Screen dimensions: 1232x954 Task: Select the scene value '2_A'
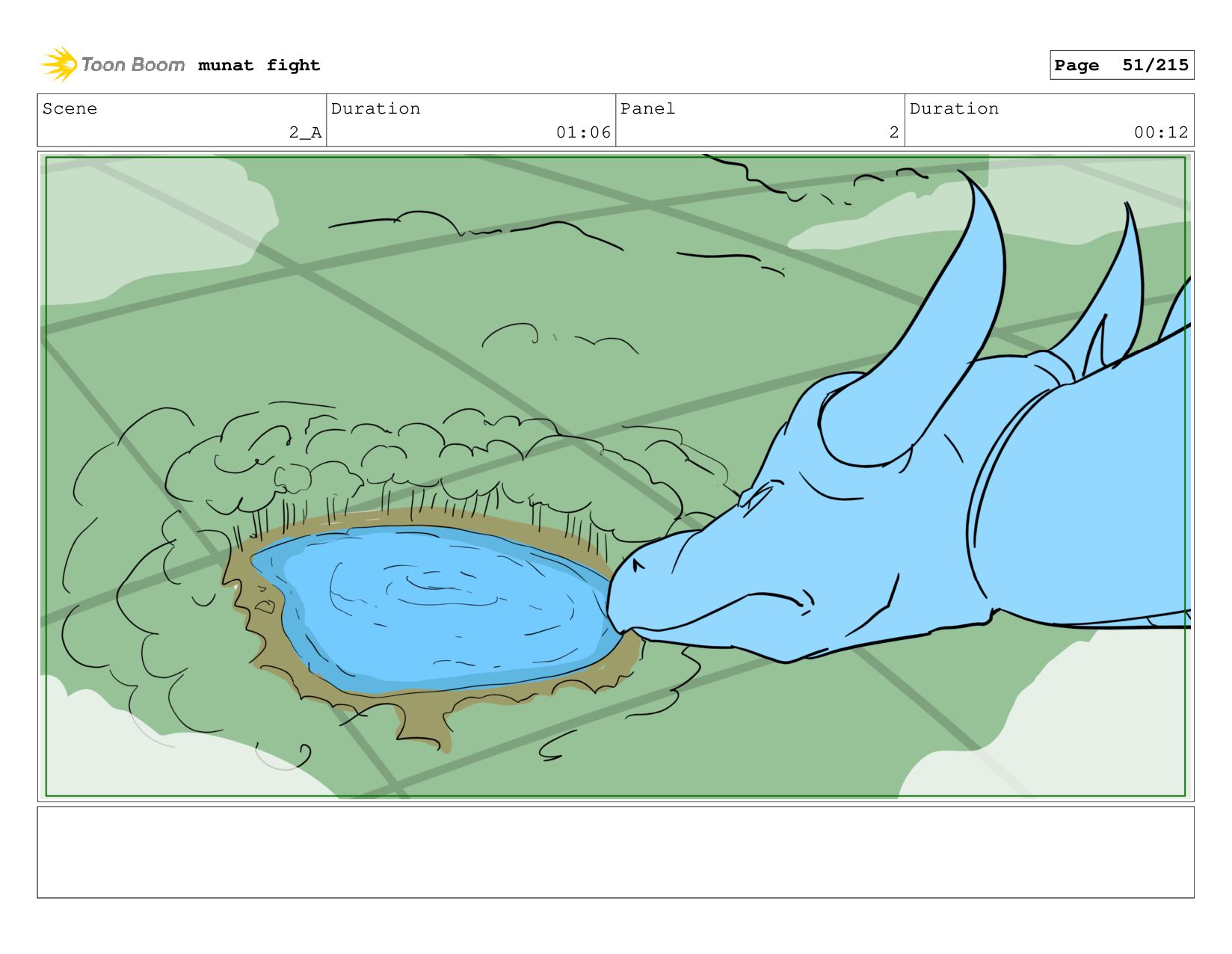coord(305,133)
